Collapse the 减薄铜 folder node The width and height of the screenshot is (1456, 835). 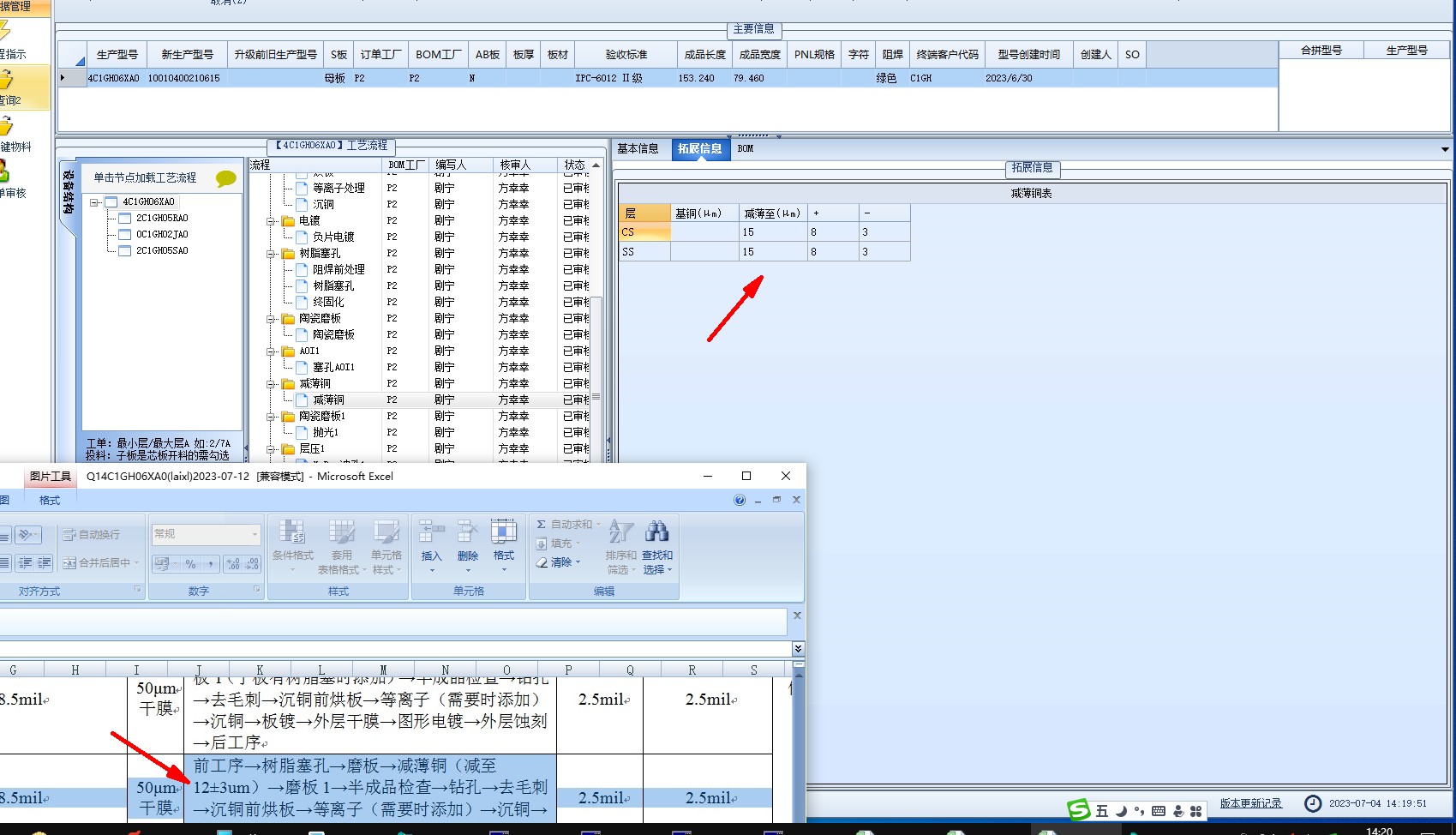pos(271,384)
